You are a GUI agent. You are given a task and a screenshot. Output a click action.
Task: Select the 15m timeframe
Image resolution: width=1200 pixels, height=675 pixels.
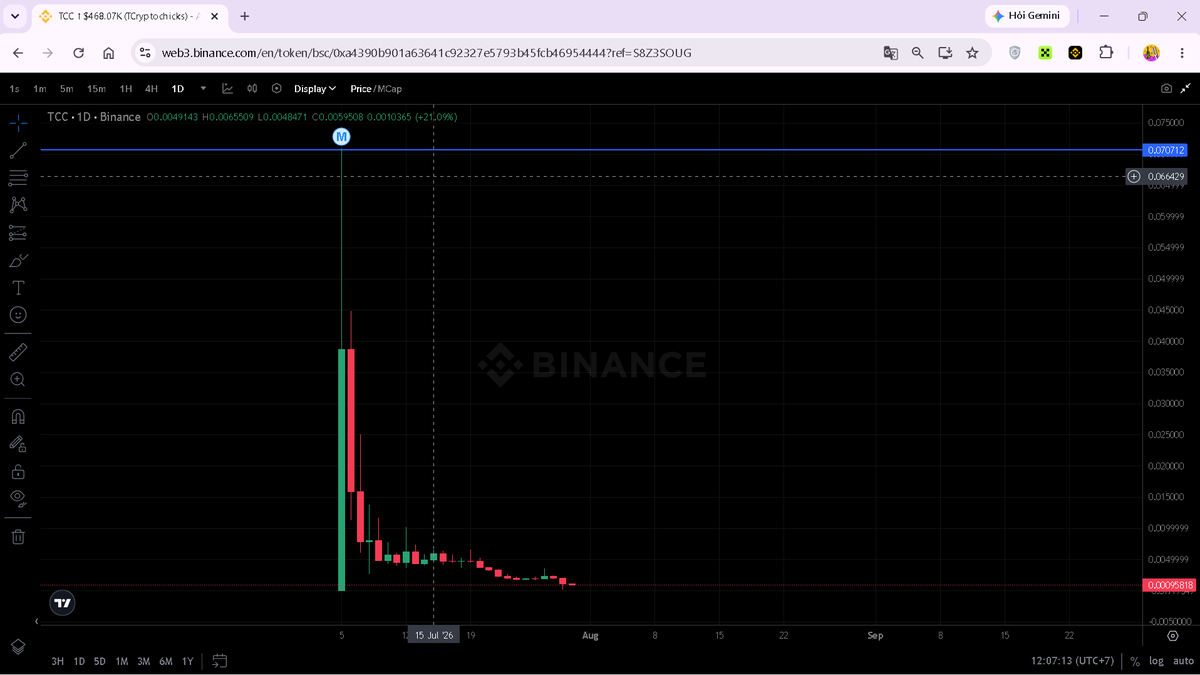pyautogui.click(x=96, y=89)
